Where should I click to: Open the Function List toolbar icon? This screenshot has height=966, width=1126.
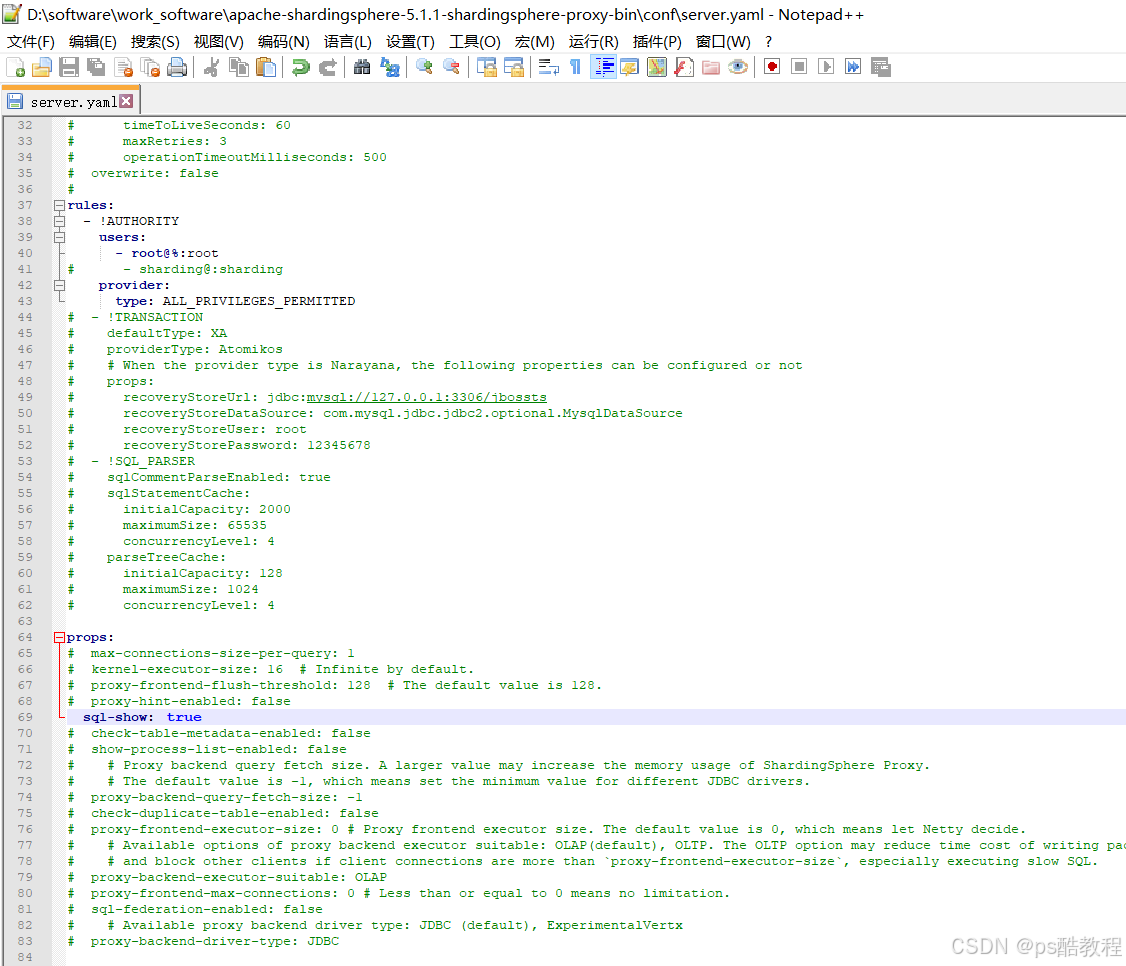pos(684,68)
